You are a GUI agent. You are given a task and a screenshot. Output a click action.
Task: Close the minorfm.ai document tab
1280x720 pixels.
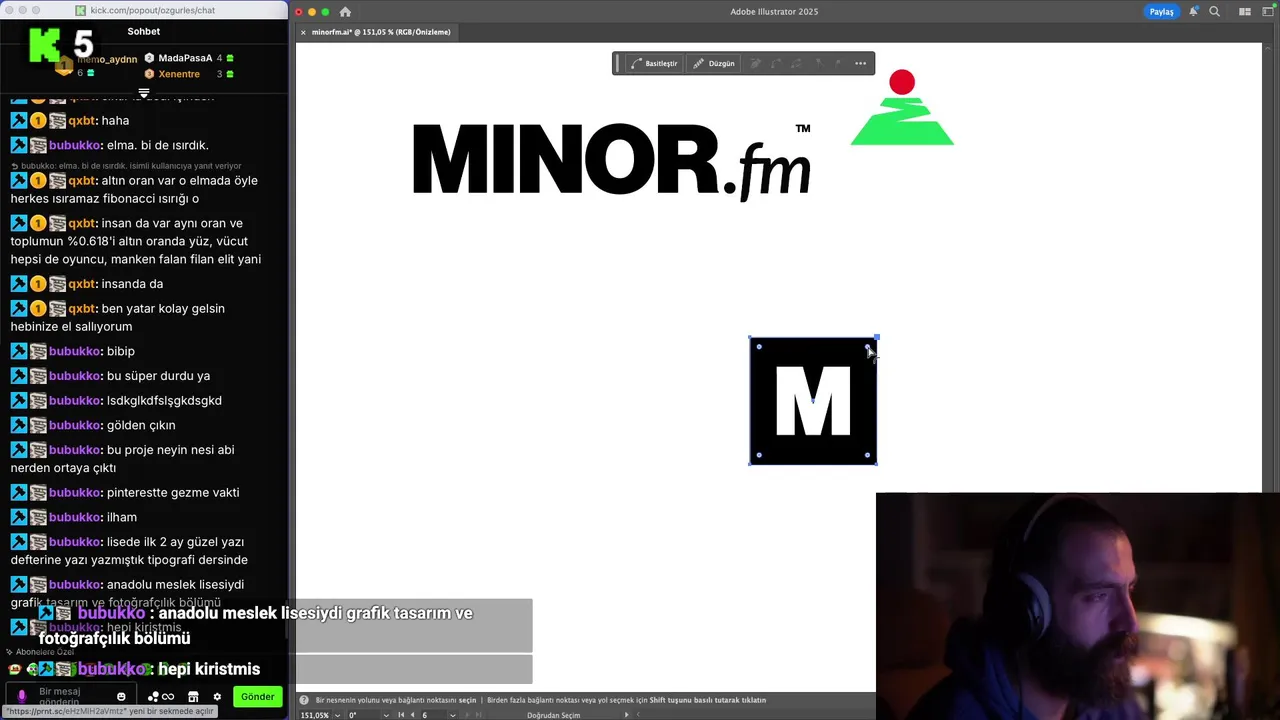click(302, 32)
